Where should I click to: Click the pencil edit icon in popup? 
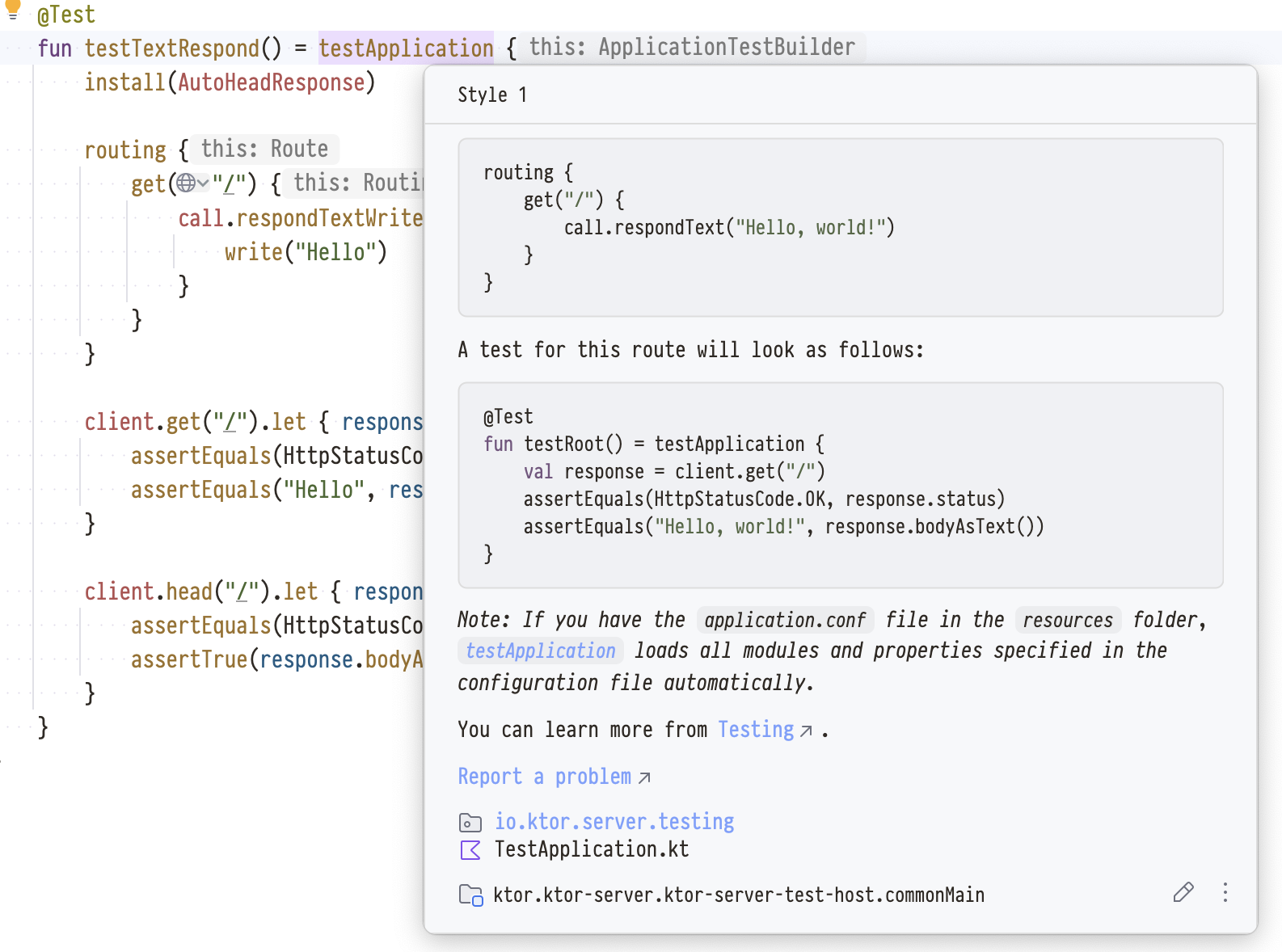(x=1183, y=892)
